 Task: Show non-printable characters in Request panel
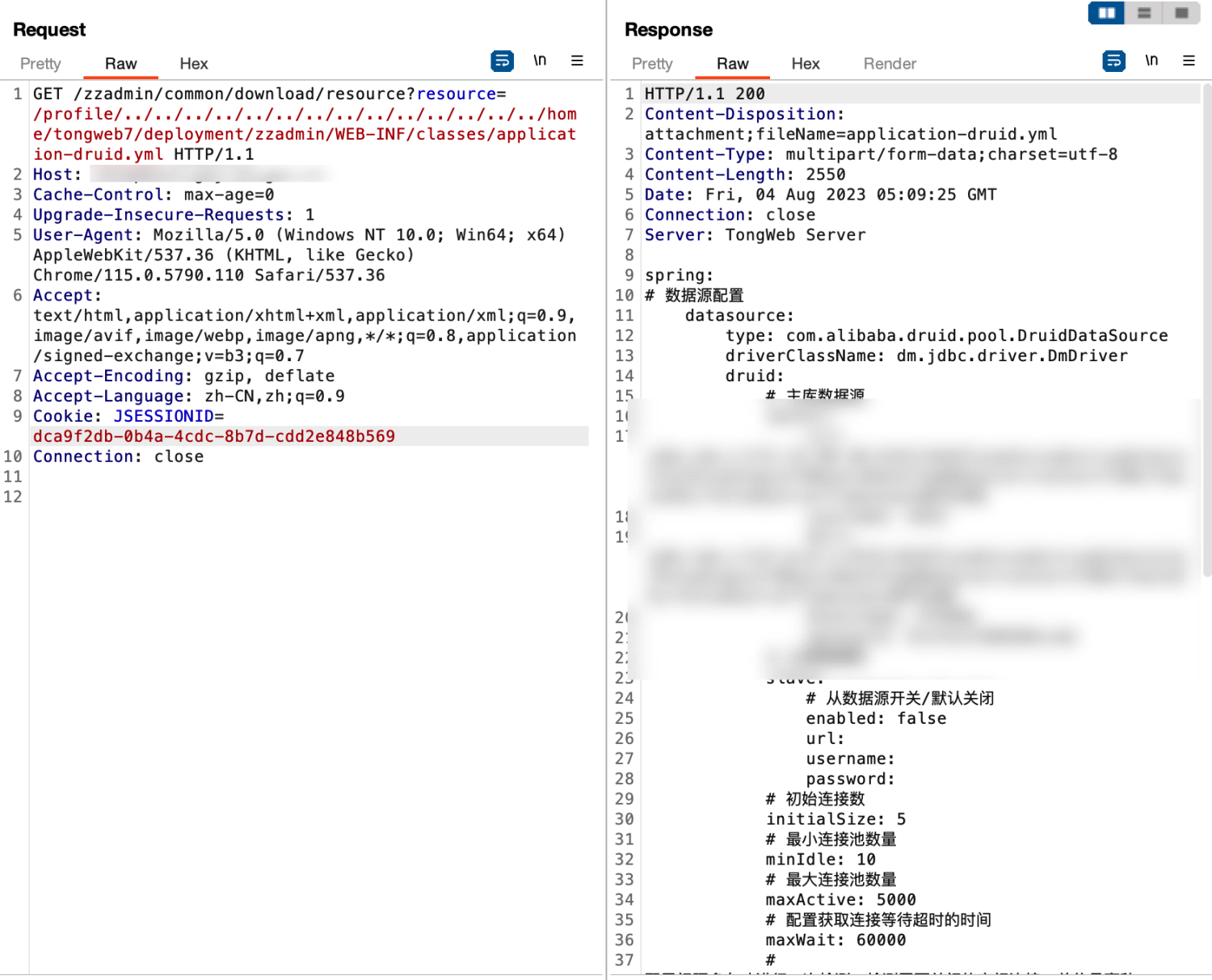[x=540, y=61]
